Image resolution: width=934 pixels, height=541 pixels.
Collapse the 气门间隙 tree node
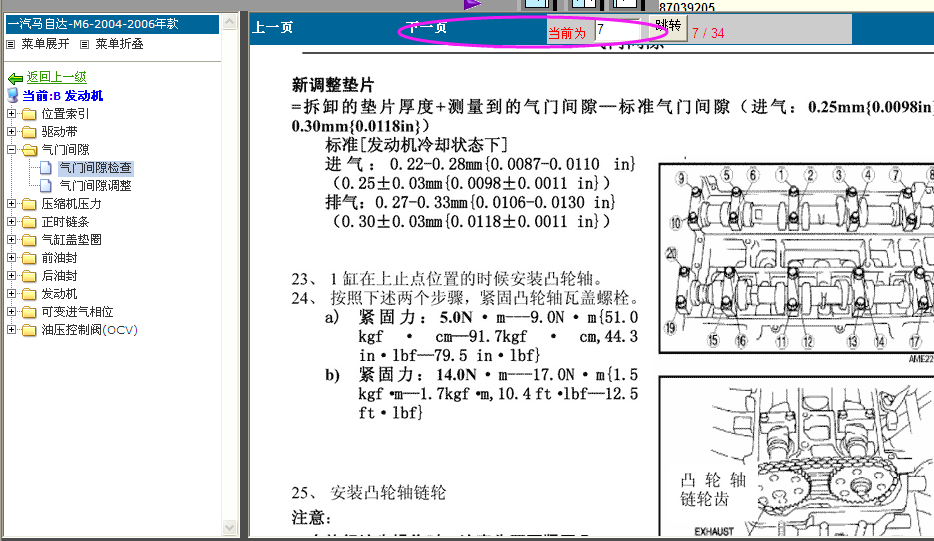click(x=11, y=150)
